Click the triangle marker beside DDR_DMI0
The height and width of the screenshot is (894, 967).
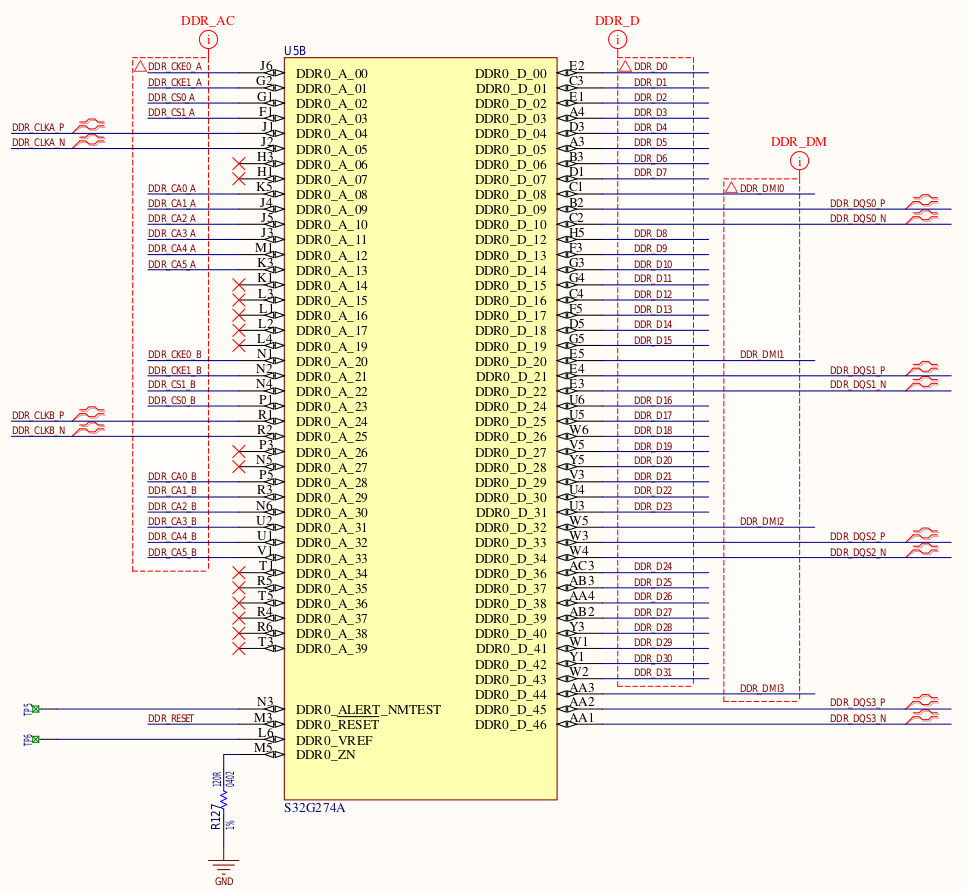click(x=731, y=187)
